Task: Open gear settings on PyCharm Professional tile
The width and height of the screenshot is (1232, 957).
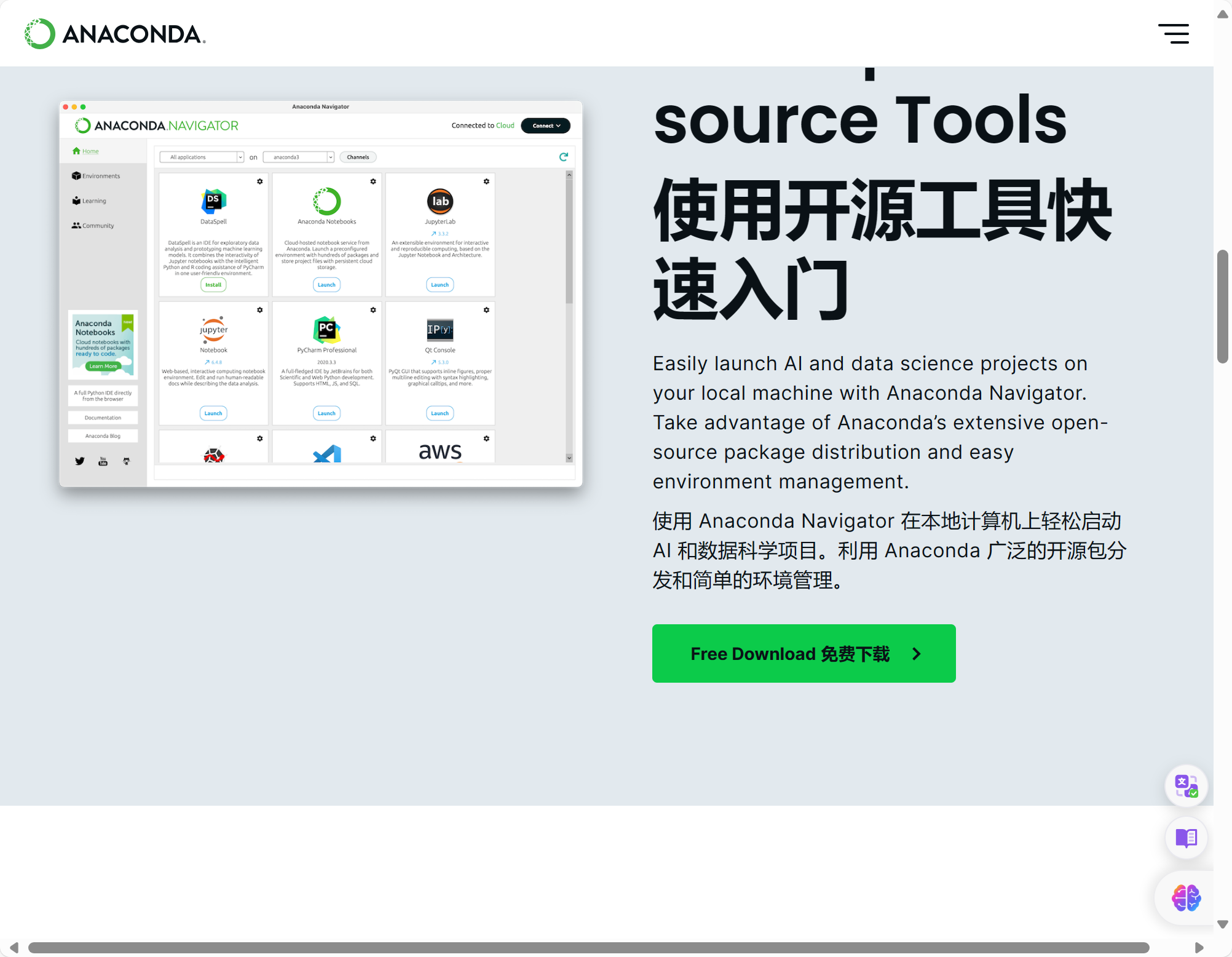Action: (x=373, y=310)
